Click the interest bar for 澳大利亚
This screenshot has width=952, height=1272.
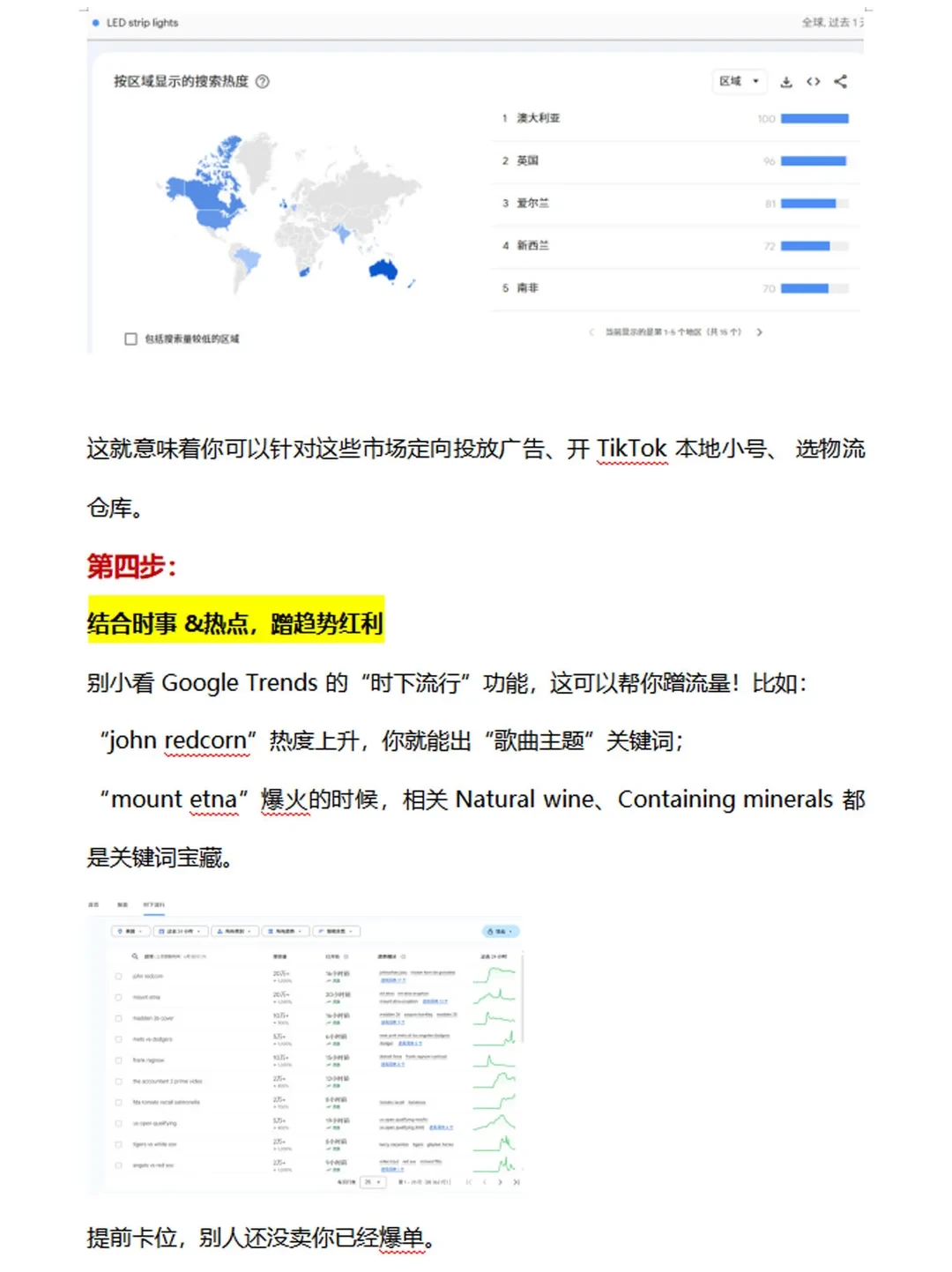point(814,118)
